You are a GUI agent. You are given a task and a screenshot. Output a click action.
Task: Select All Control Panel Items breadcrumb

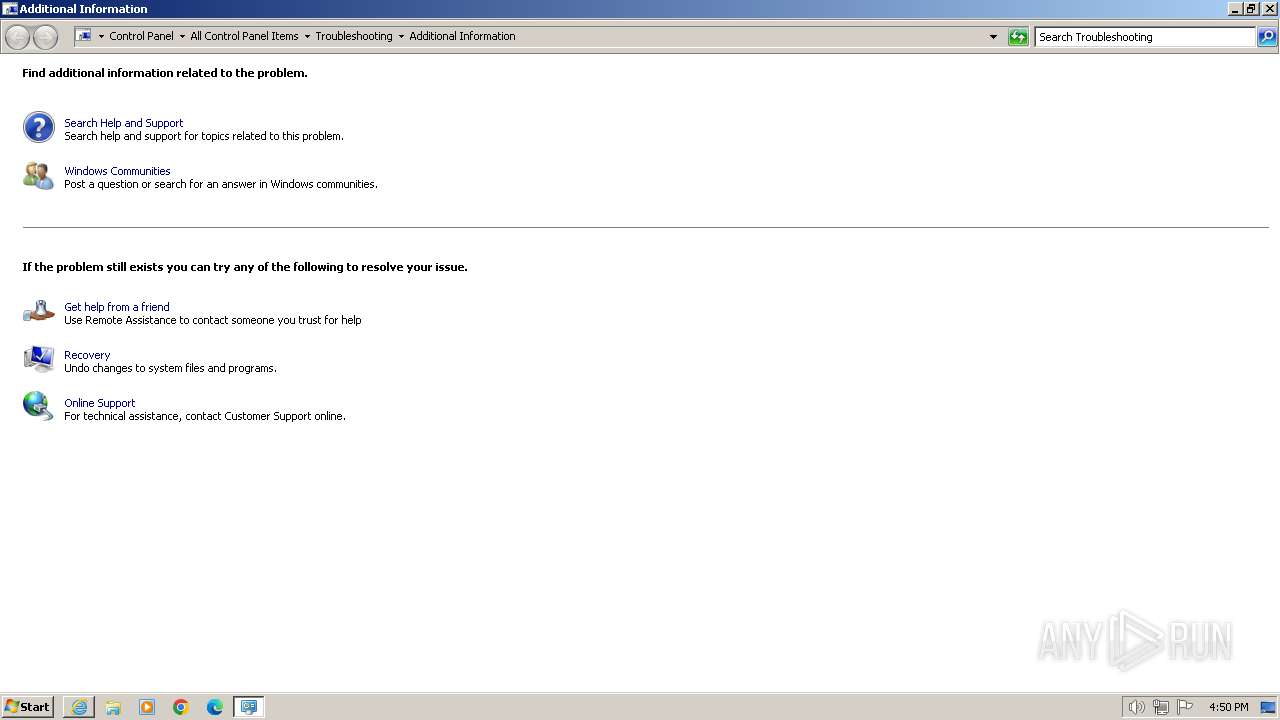[x=244, y=36]
